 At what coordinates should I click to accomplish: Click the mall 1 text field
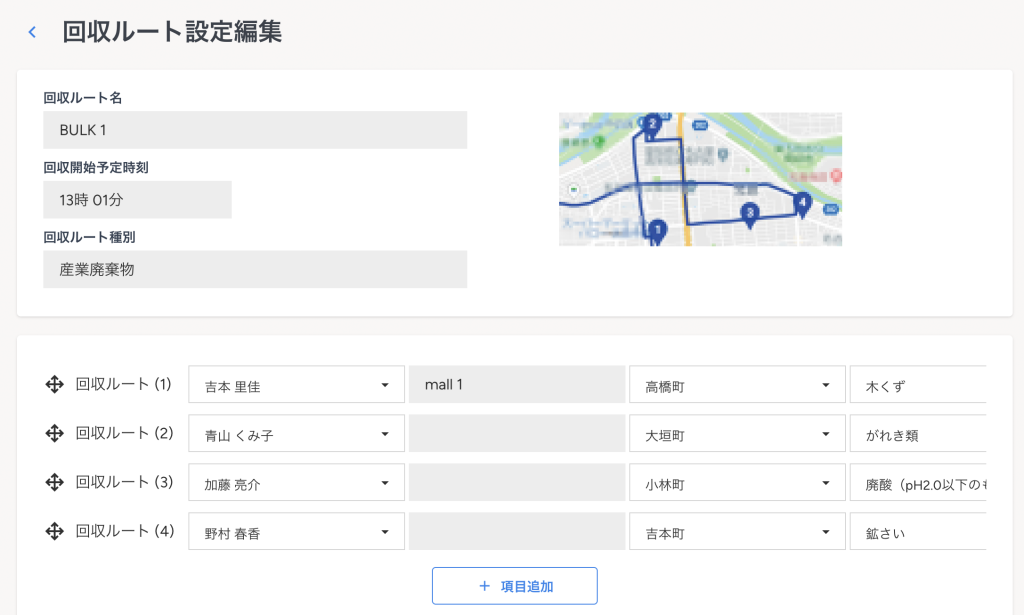(x=516, y=385)
